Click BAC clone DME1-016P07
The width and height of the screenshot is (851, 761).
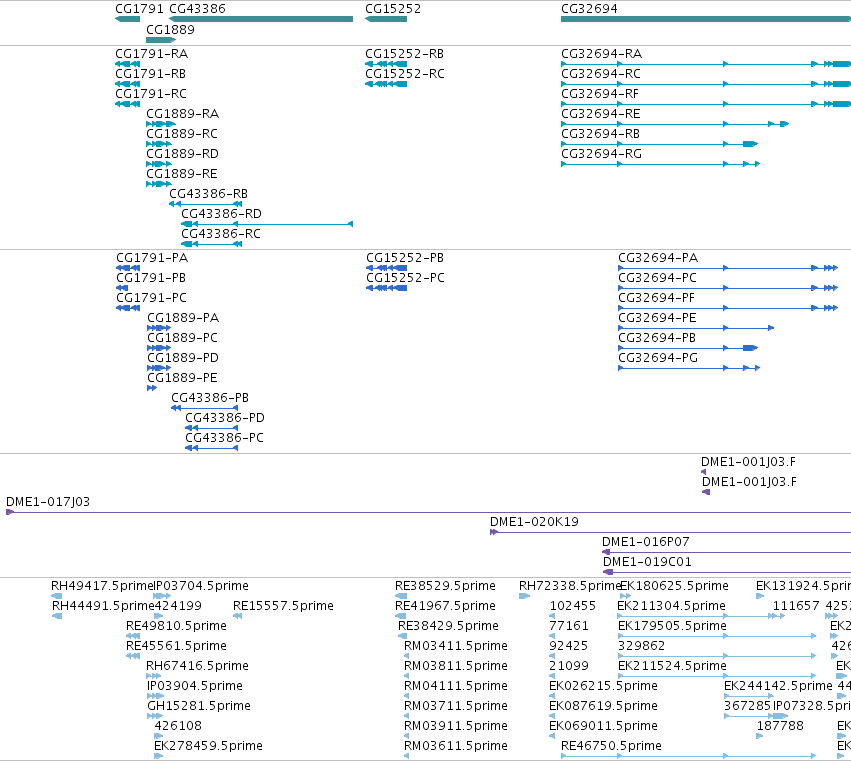pos(645,542)
